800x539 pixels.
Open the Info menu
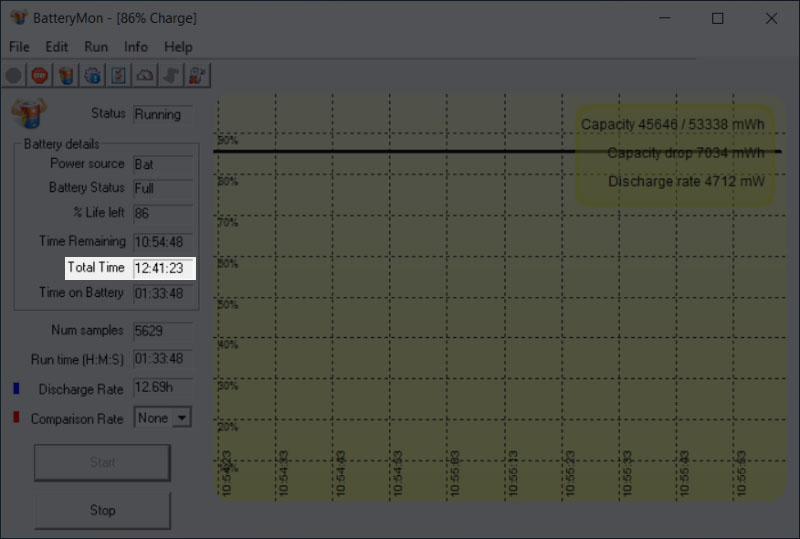coord(136,47)
